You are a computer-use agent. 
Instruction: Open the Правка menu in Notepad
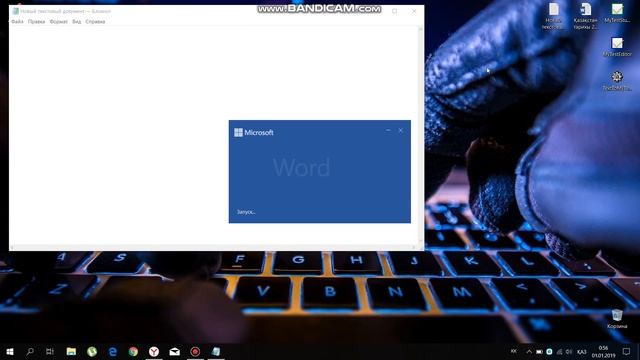36,22
